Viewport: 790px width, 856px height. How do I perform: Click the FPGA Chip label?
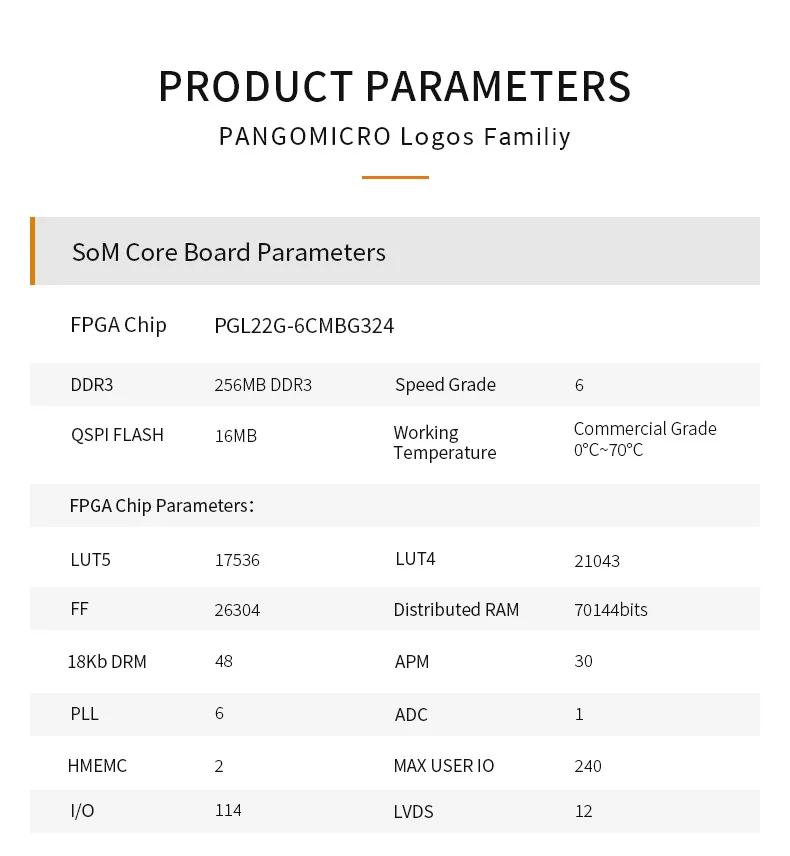[x=118, y=325]
